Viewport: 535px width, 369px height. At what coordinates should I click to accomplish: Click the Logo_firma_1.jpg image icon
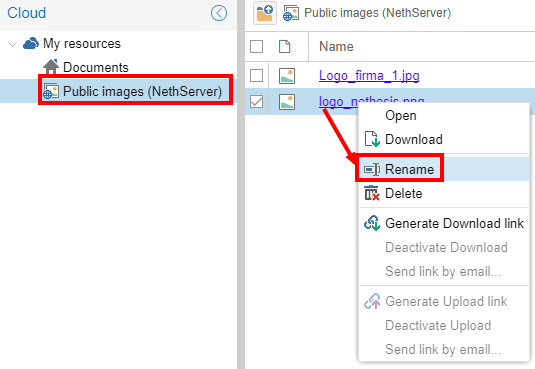[287, 76]
